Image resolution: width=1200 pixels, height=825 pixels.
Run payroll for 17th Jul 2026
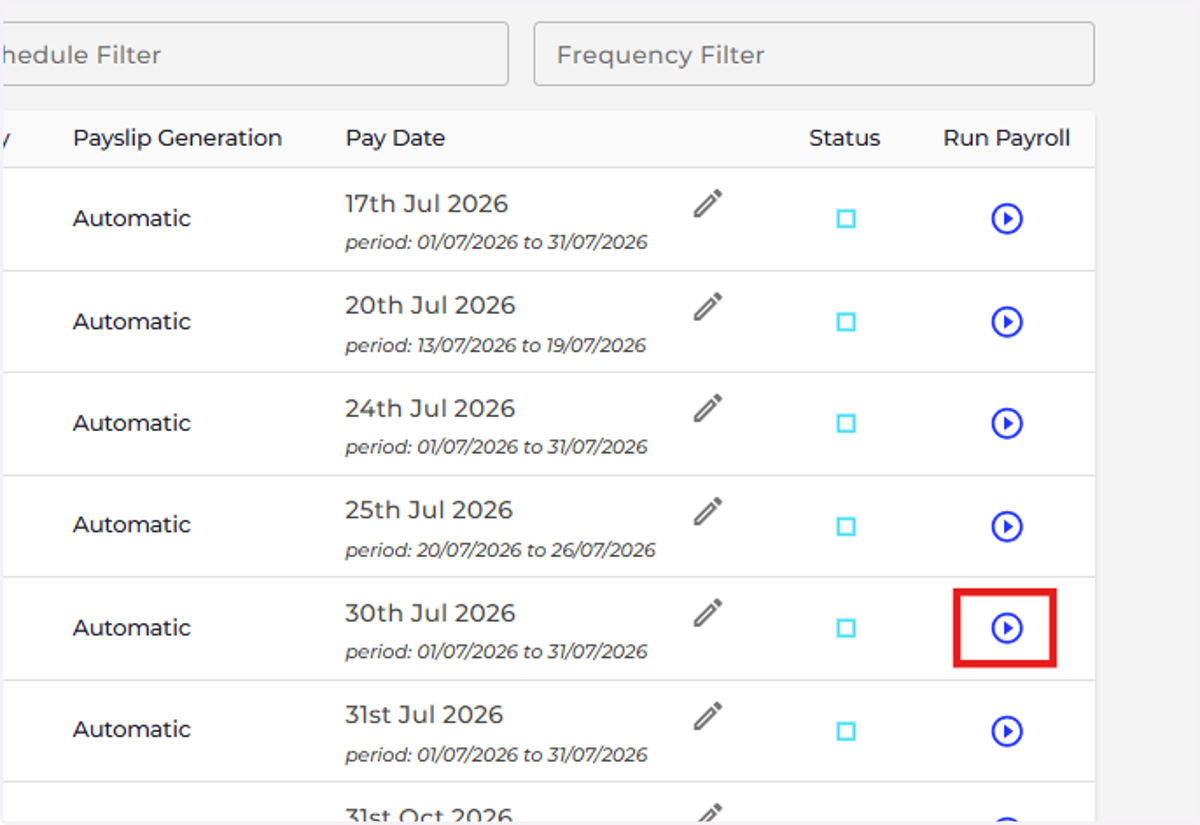pyautogui.click(x=1006, y=218)
